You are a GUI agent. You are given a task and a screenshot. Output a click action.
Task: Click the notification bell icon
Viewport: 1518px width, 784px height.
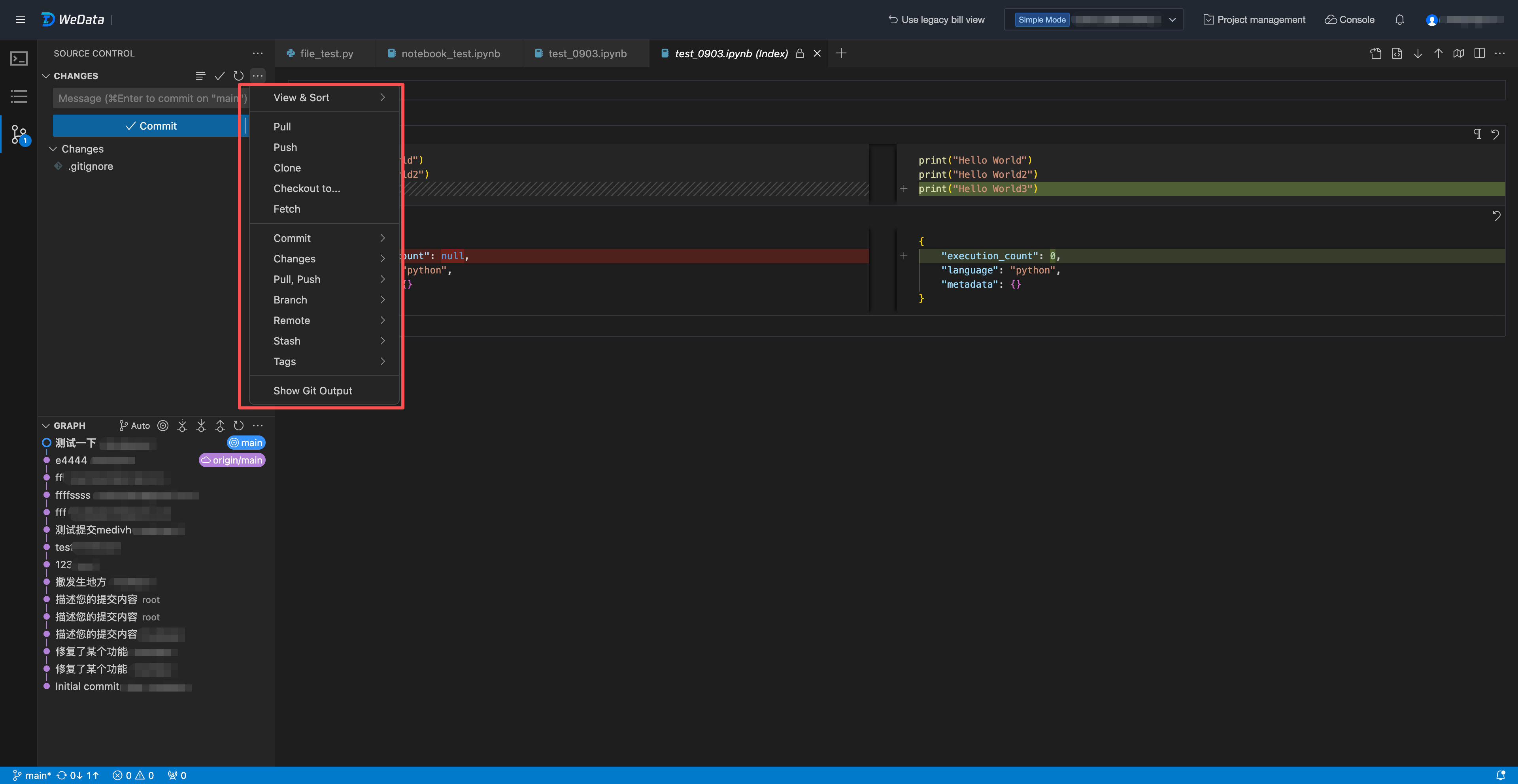pos(1399,19)
